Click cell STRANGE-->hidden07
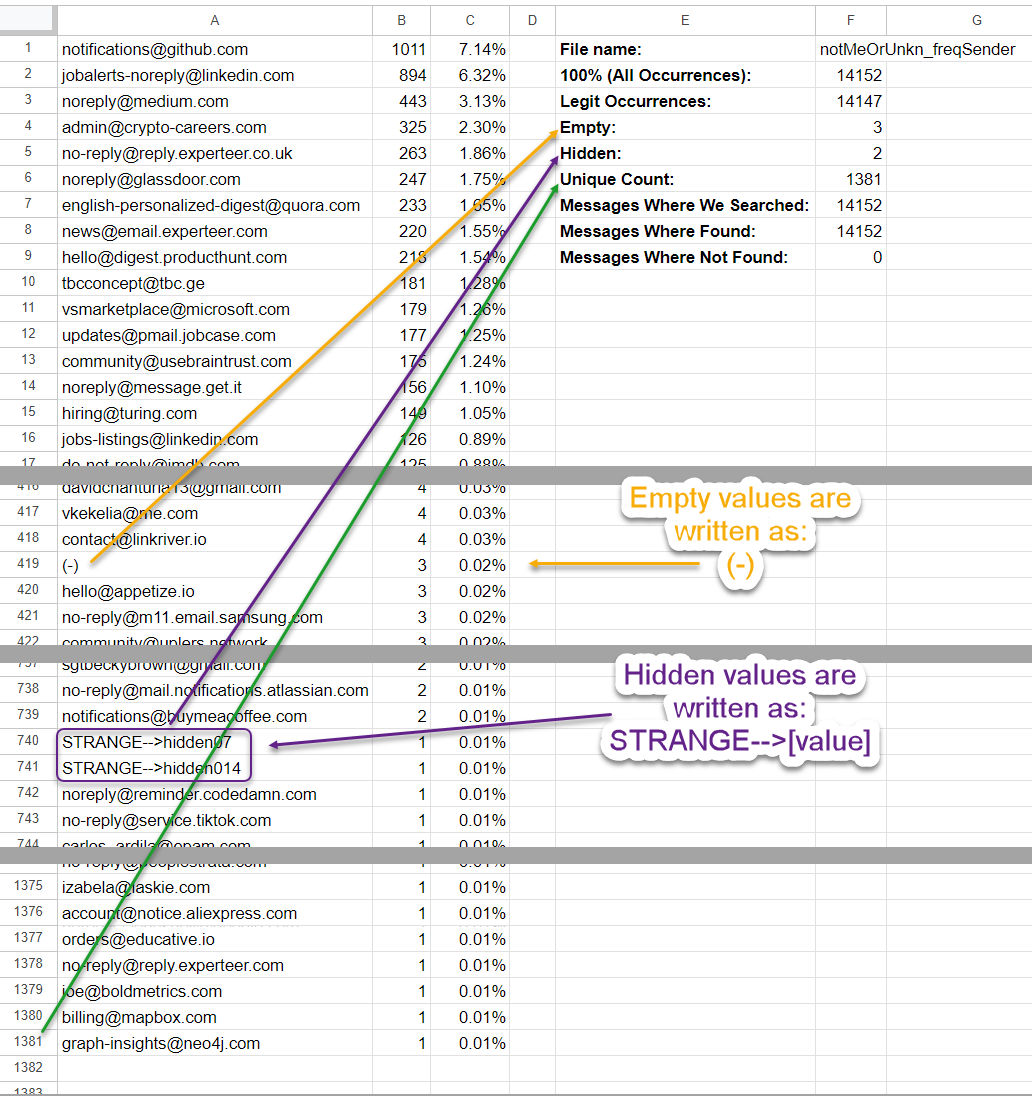The width and height of the screenshot is (1032, 1096). tap(215, 742)
